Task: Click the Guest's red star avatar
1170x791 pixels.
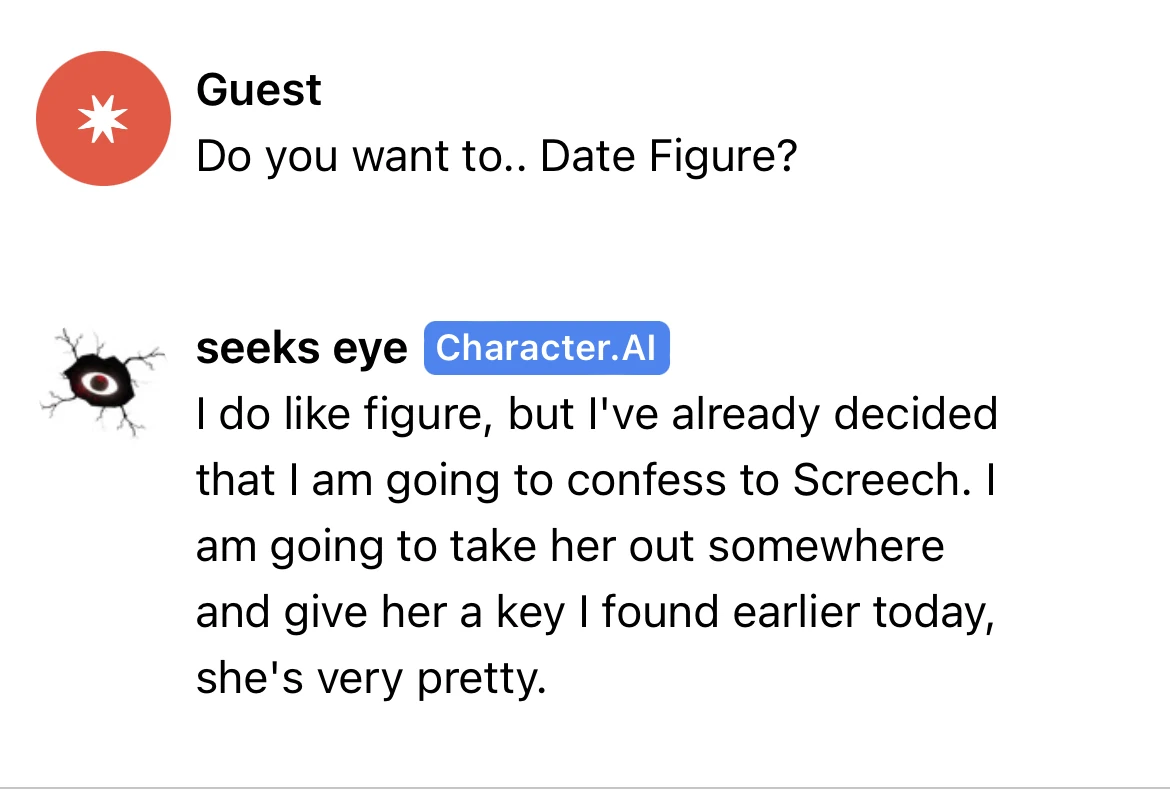Action: point(103,119)
